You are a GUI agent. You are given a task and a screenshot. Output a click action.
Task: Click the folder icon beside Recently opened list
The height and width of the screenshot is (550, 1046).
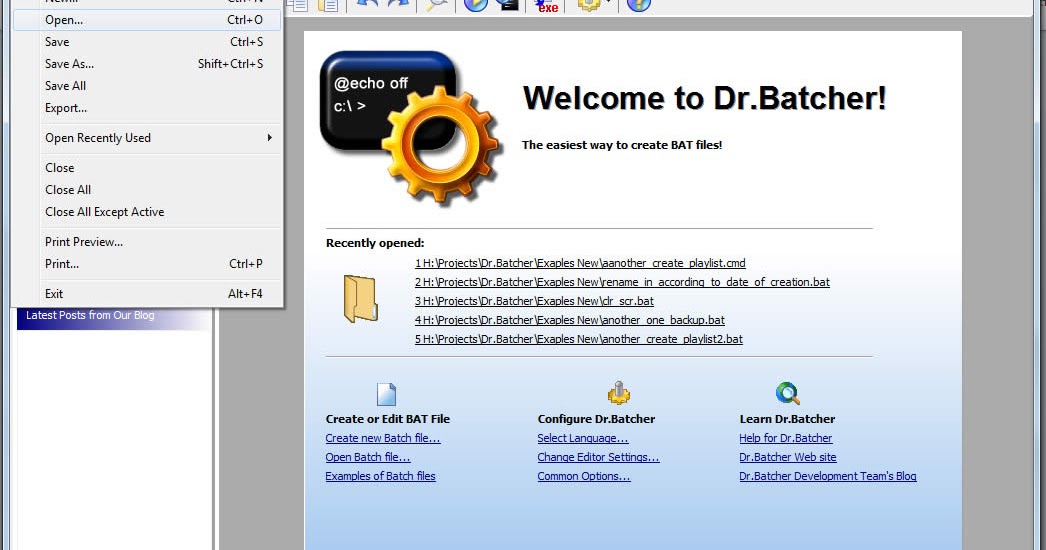[361, 298]
